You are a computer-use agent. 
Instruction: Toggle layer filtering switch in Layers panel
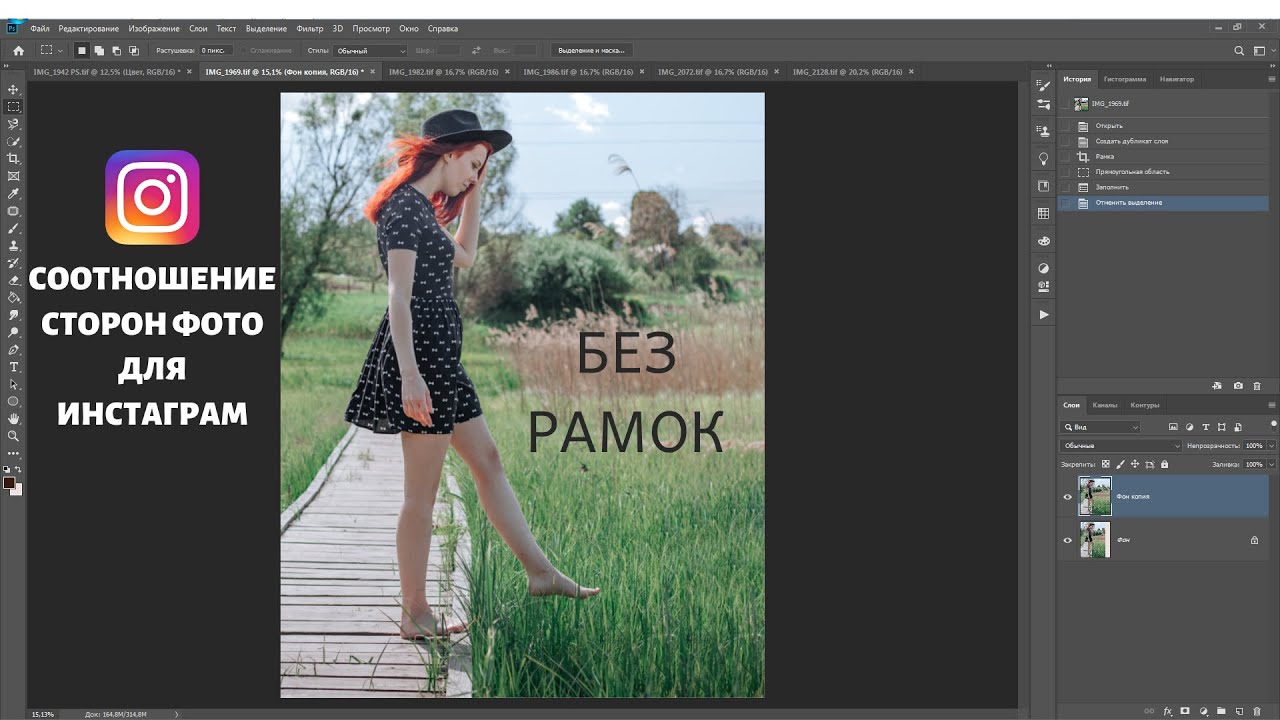1273,425
